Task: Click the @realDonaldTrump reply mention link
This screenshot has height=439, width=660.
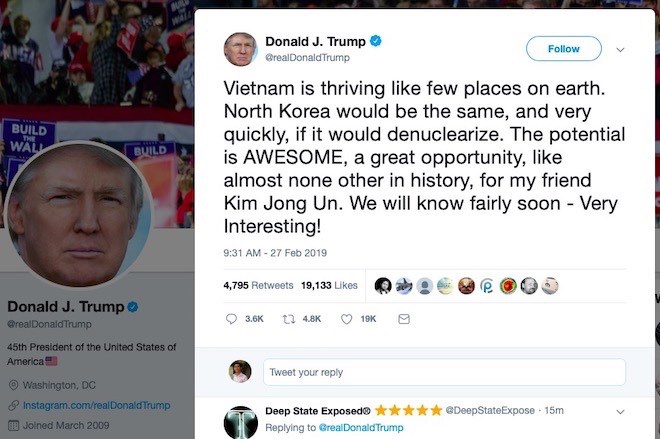Action: (361, 428)
